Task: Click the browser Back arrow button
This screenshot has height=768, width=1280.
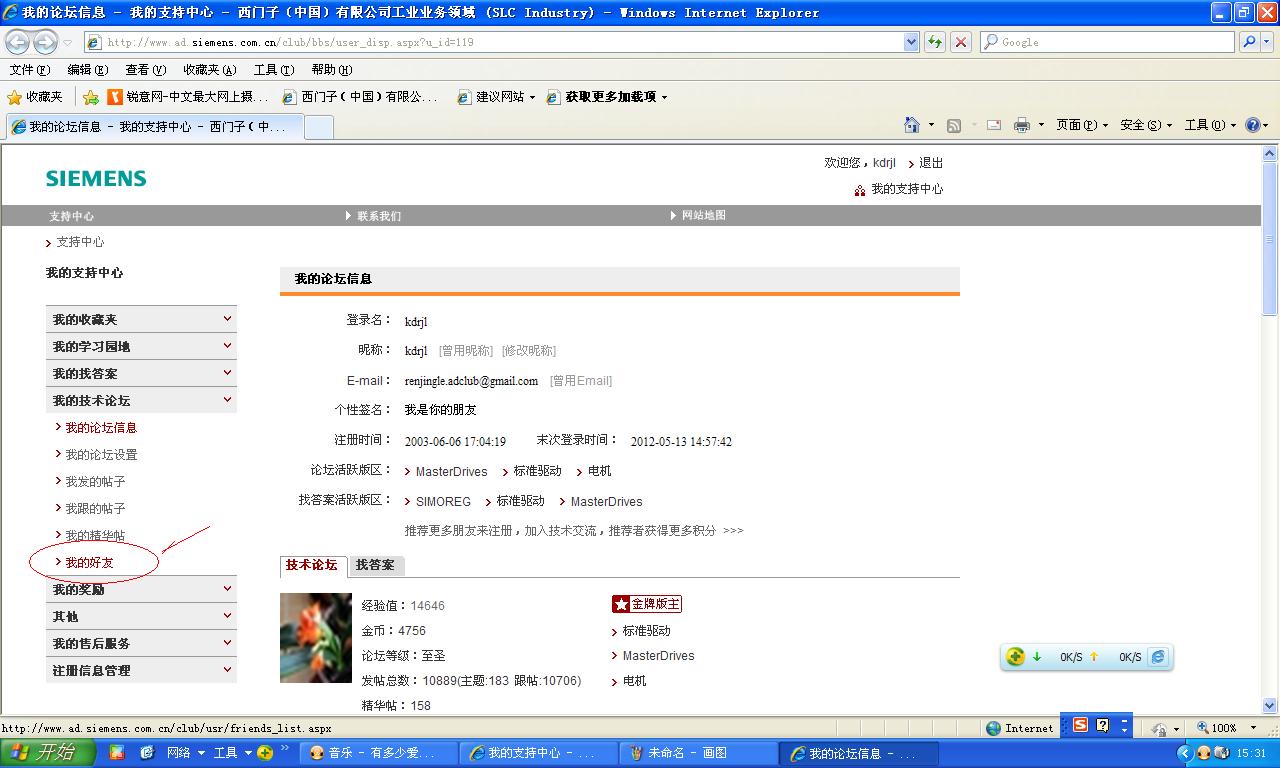Action: pos(17,42)
